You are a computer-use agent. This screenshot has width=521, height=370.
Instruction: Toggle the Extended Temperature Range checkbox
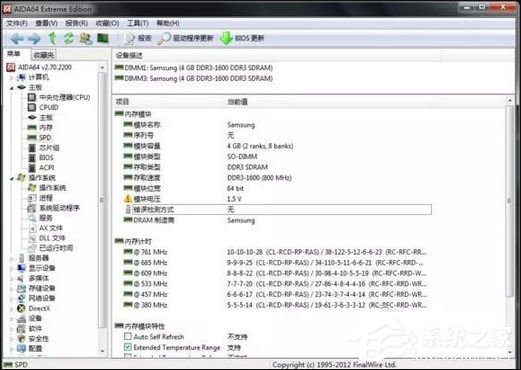[128, 347]
